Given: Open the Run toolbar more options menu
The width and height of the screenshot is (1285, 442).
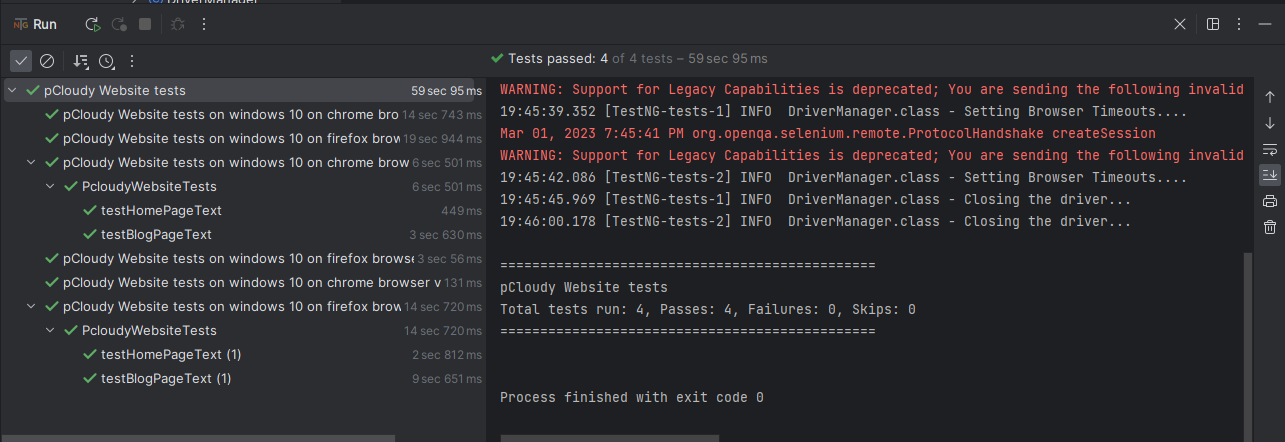Looking at the screenshot, I should click(205, 24).
